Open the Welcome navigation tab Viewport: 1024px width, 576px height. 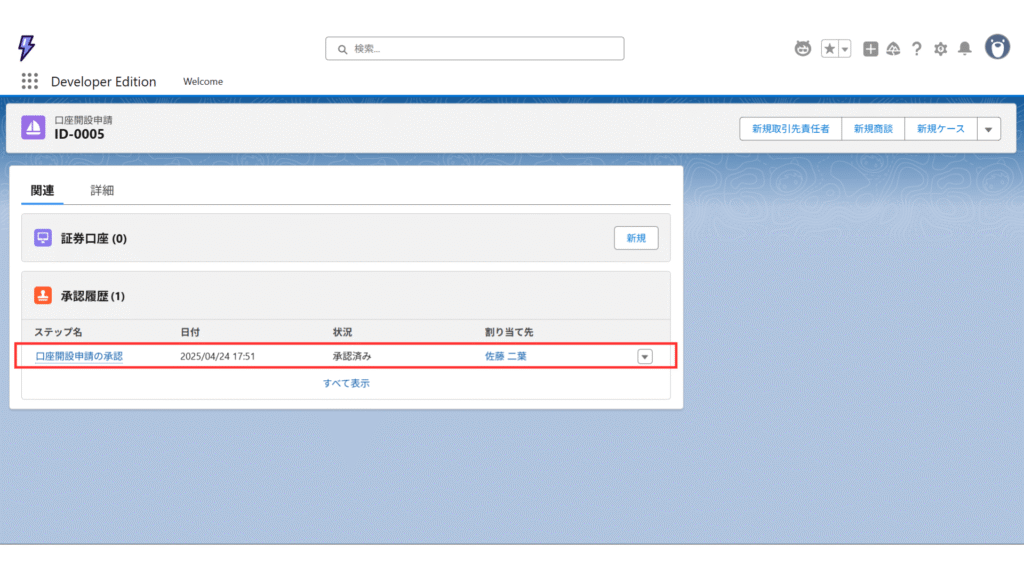coord(202,82)
